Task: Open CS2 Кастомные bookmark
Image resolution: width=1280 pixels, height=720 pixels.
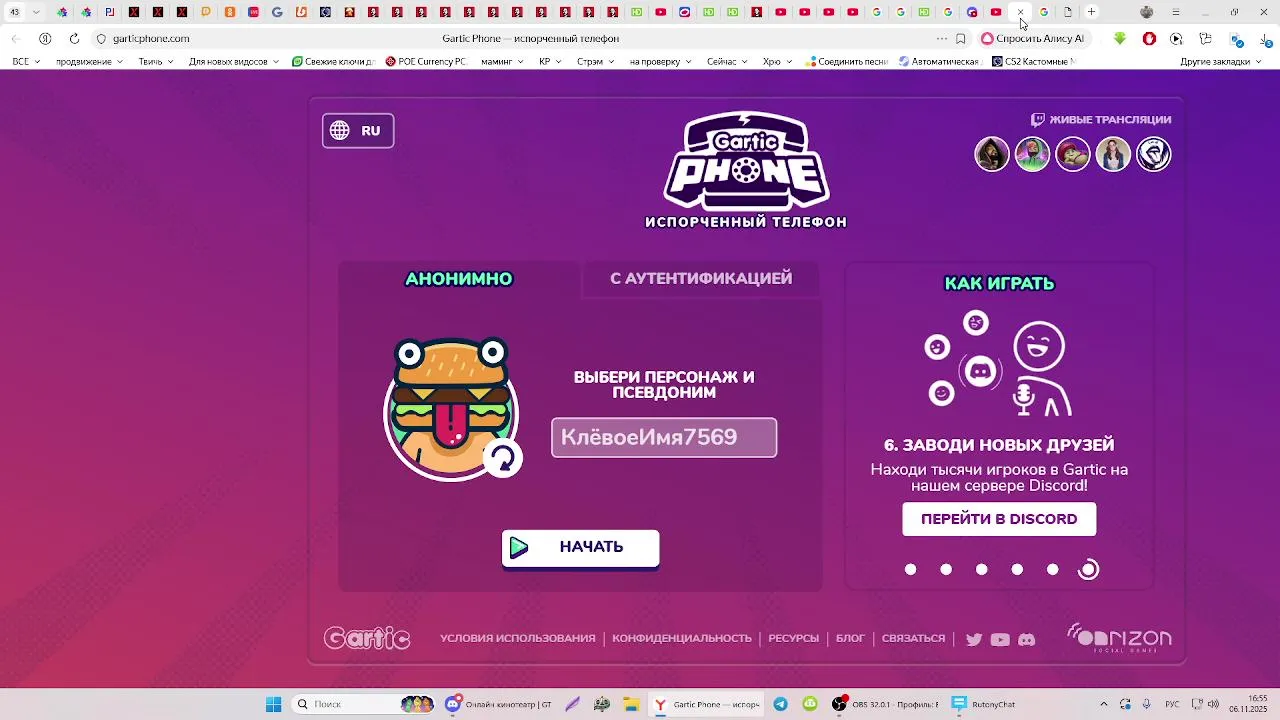Action: pos(1033,62)
